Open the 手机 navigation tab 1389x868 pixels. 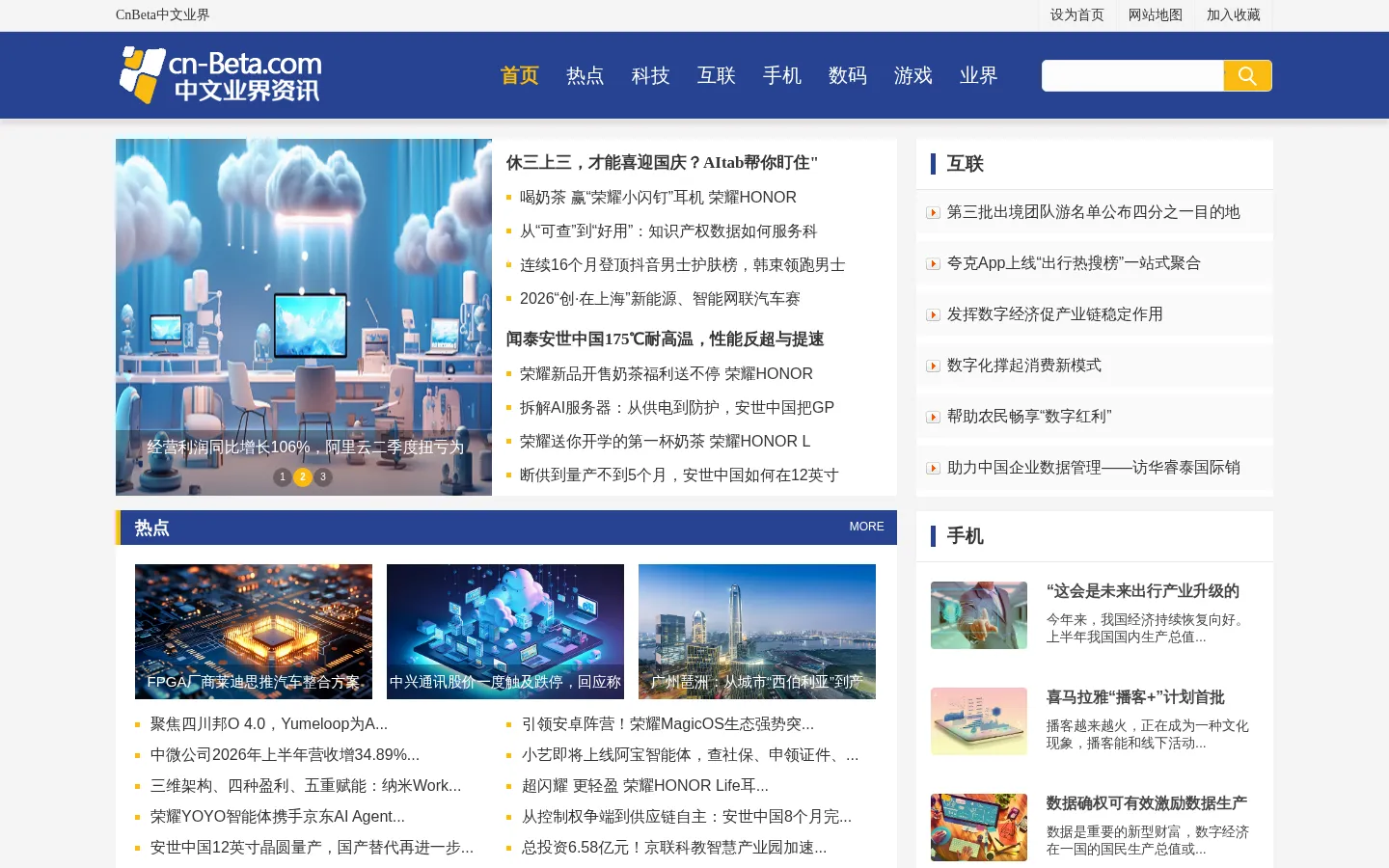(782, 75)
